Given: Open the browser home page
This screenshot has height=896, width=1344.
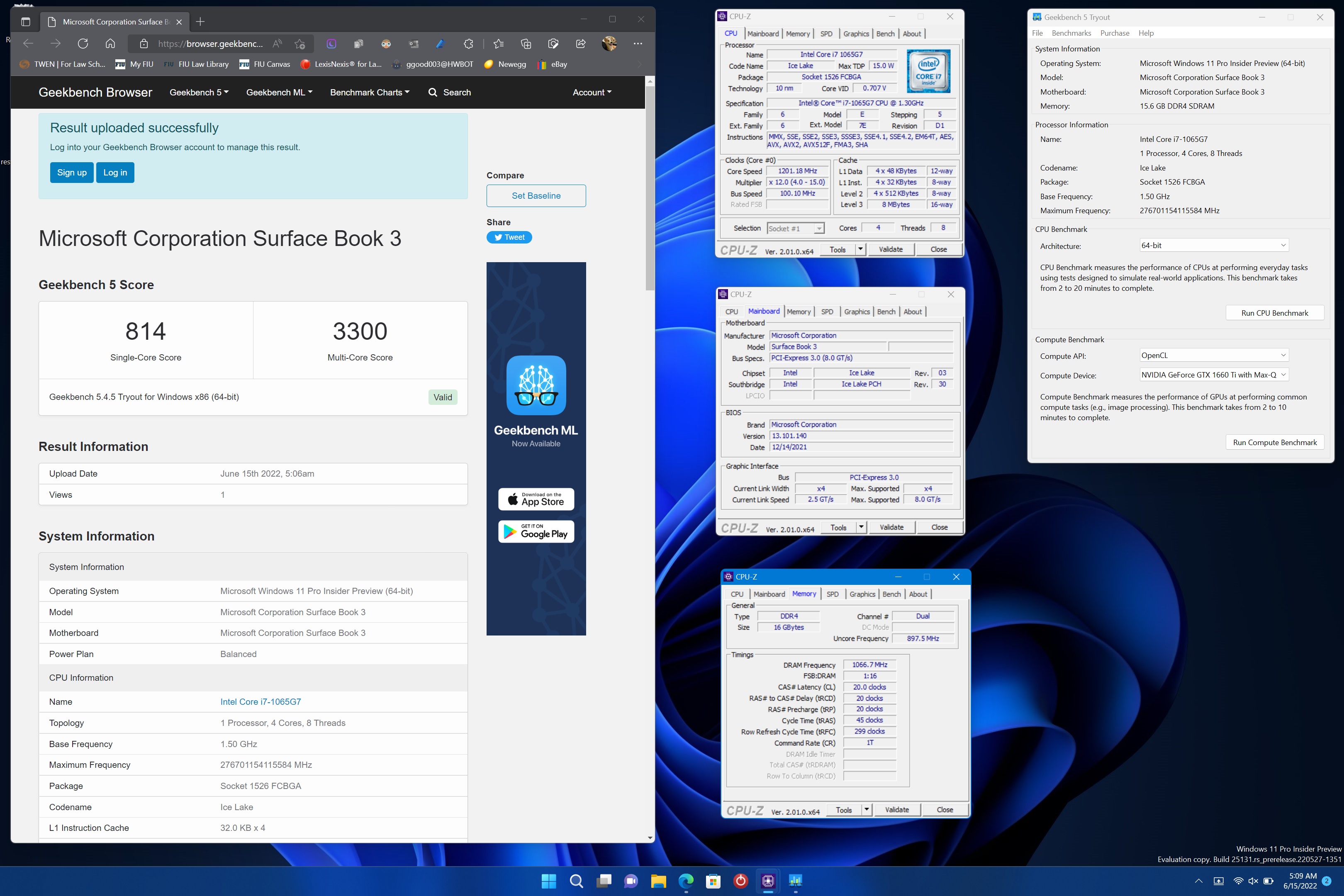Looking at the screenshot, I should 110,44.
